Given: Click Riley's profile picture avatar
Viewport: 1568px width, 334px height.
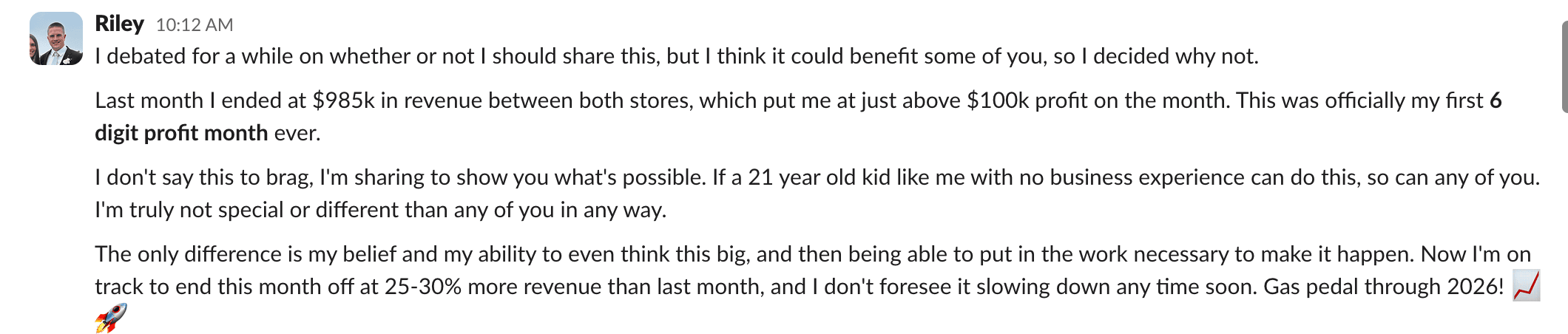Looking at the screenshot, I should tap(56, 38).
